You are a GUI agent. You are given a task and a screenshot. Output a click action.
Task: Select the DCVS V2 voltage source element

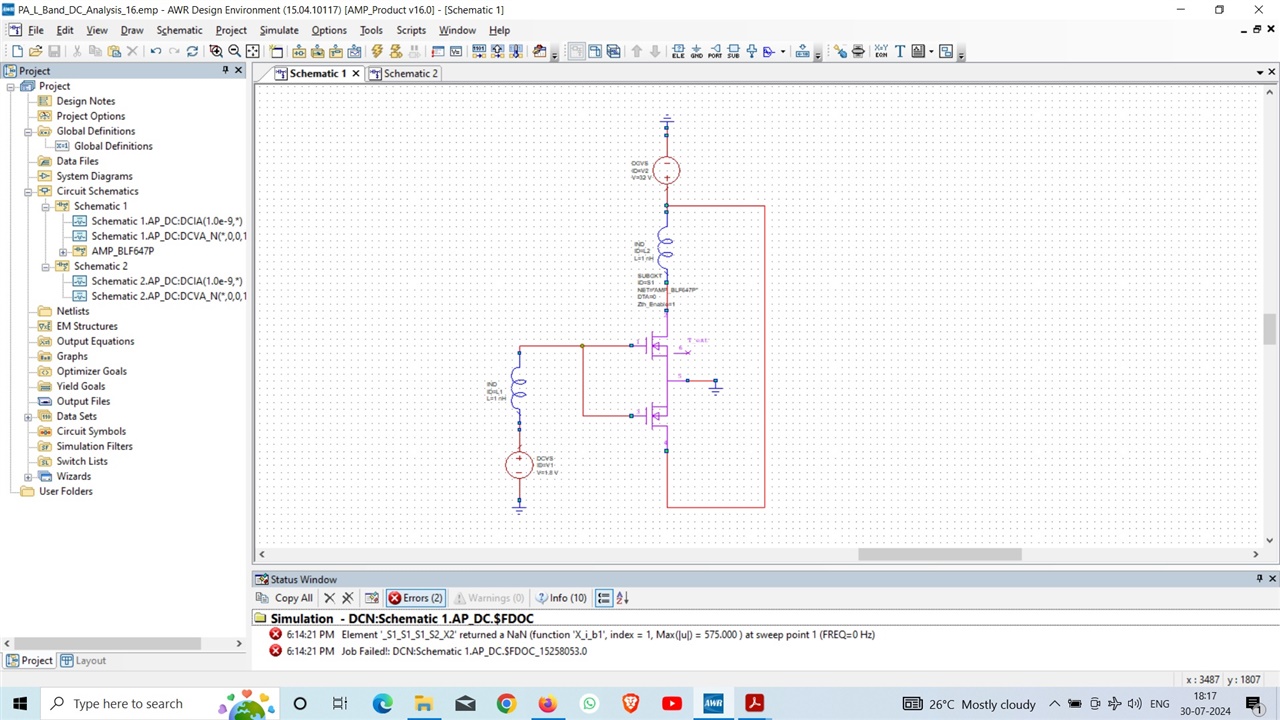[667, 170]
